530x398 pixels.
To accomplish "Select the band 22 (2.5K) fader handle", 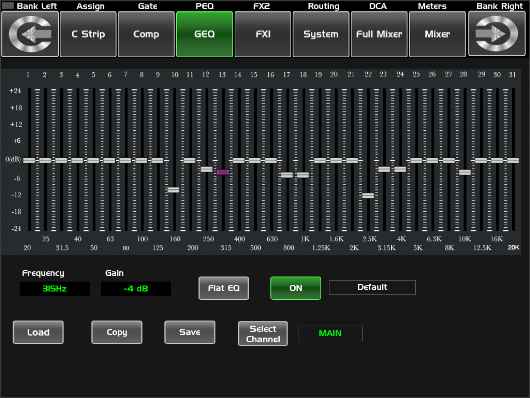I will [x=368, y=195].
